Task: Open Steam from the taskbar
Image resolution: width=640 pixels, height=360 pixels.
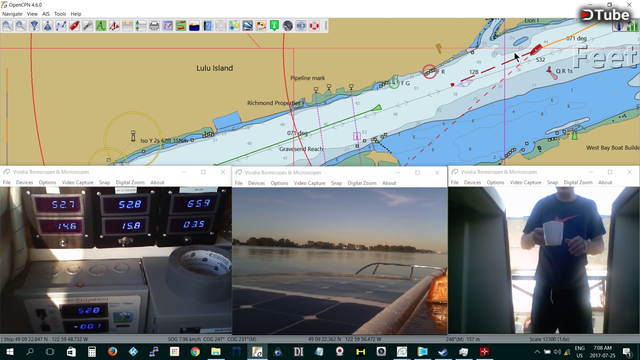Action: click(x=443, y=351)
